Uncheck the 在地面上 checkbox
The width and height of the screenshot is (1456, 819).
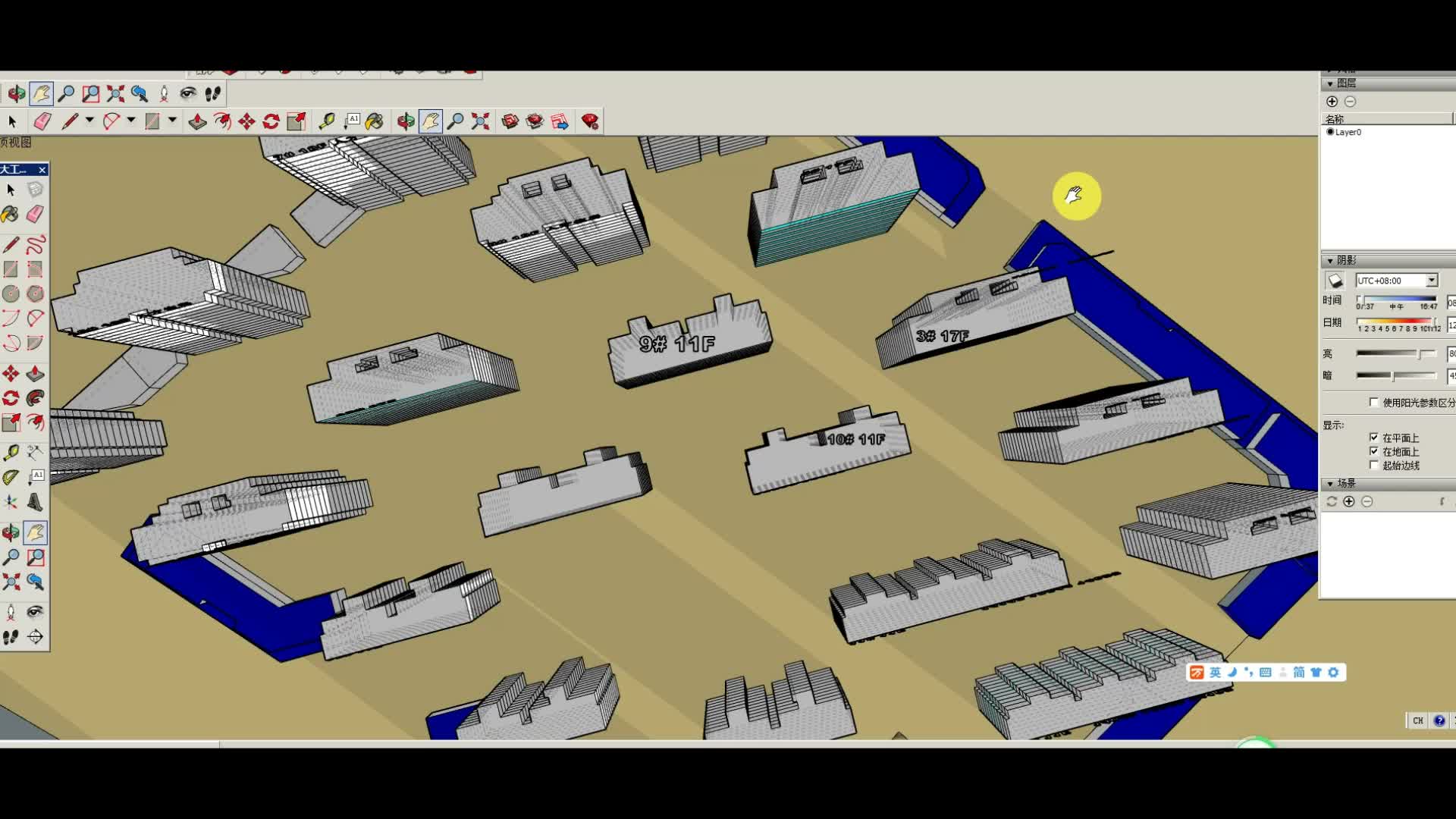point(1374,451)
